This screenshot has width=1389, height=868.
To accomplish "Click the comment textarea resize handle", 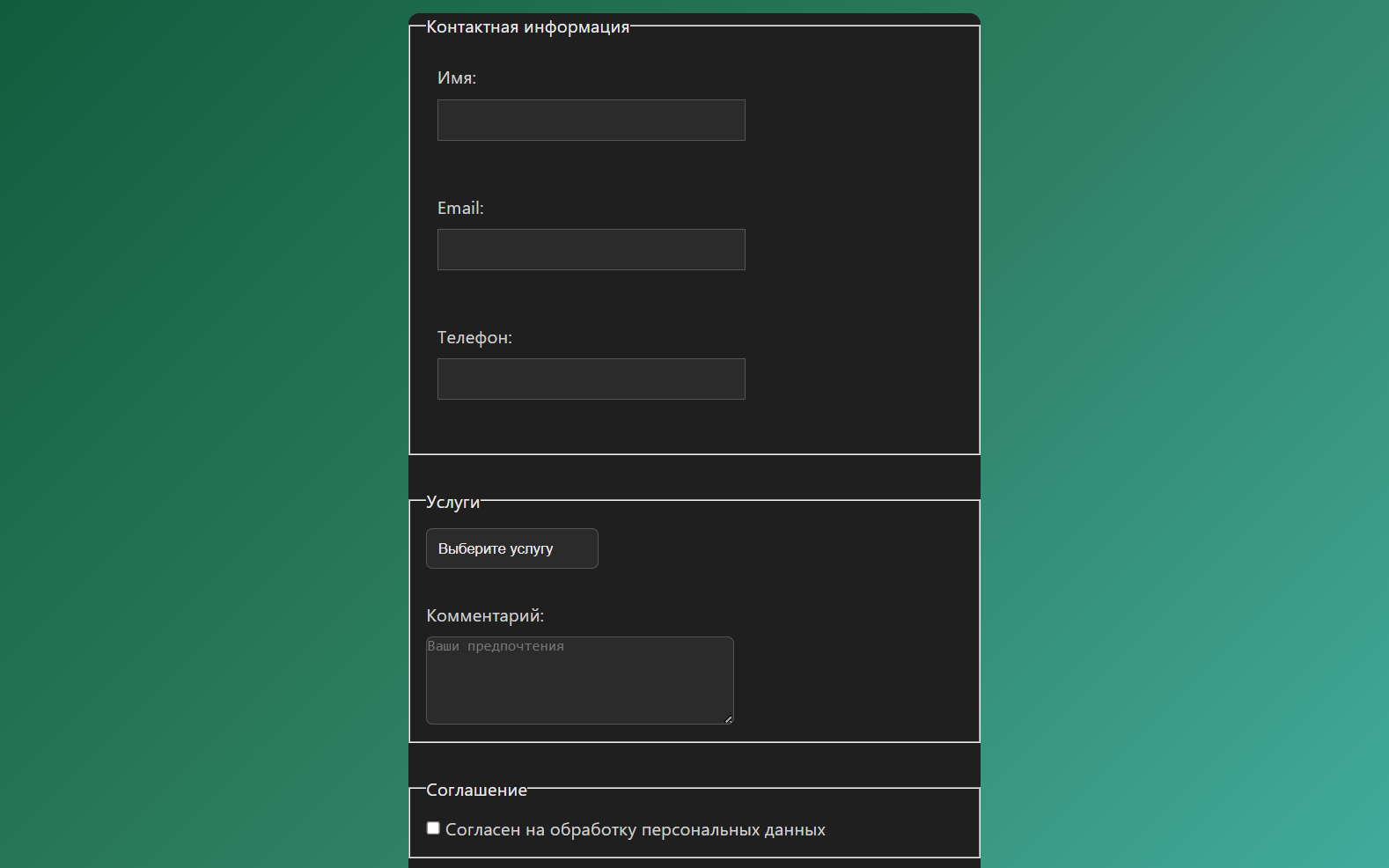I will (x=728, y=719).
